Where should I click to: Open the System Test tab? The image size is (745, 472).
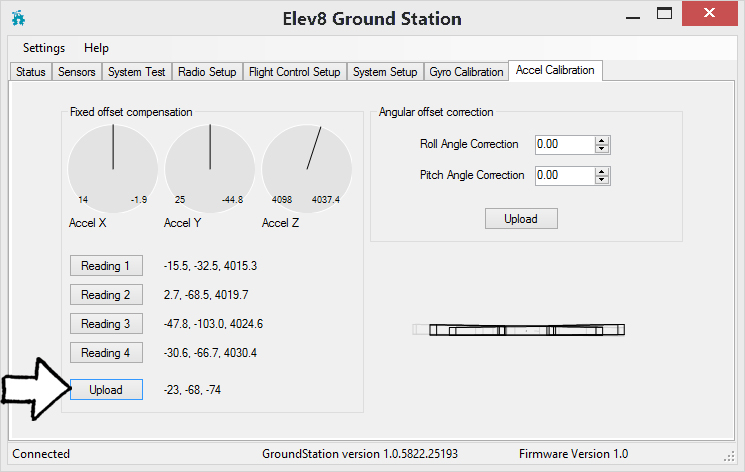coord(137,72)
